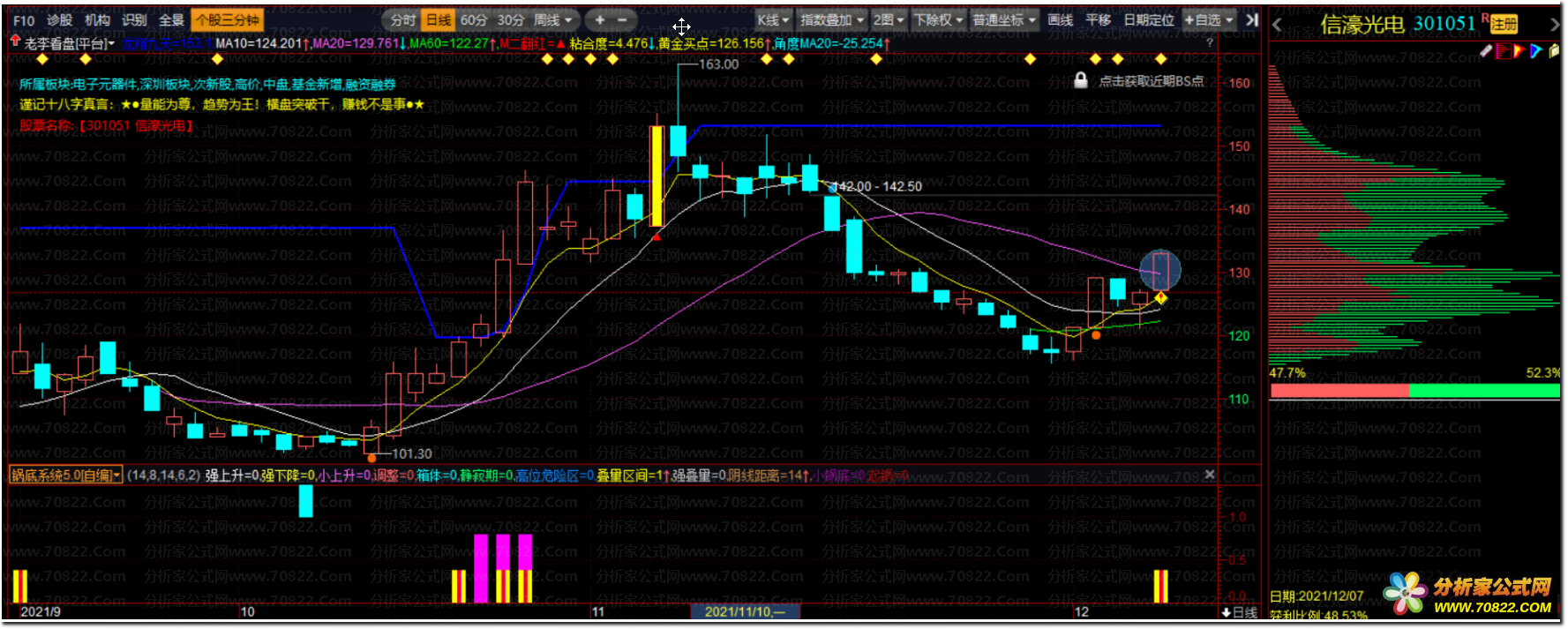The height and width of the screenshot is (629, 1568).
Task: Click the tall yellow candlestick with red arrow
Action: click(656, 176)
